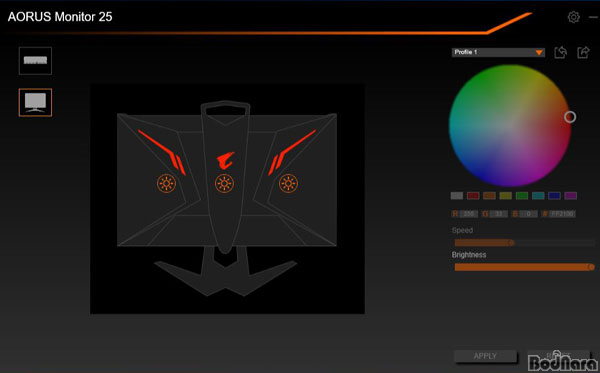Open the Profile 1 dropdown
Viewport: 600px width, 373px height.
point(498,52)
